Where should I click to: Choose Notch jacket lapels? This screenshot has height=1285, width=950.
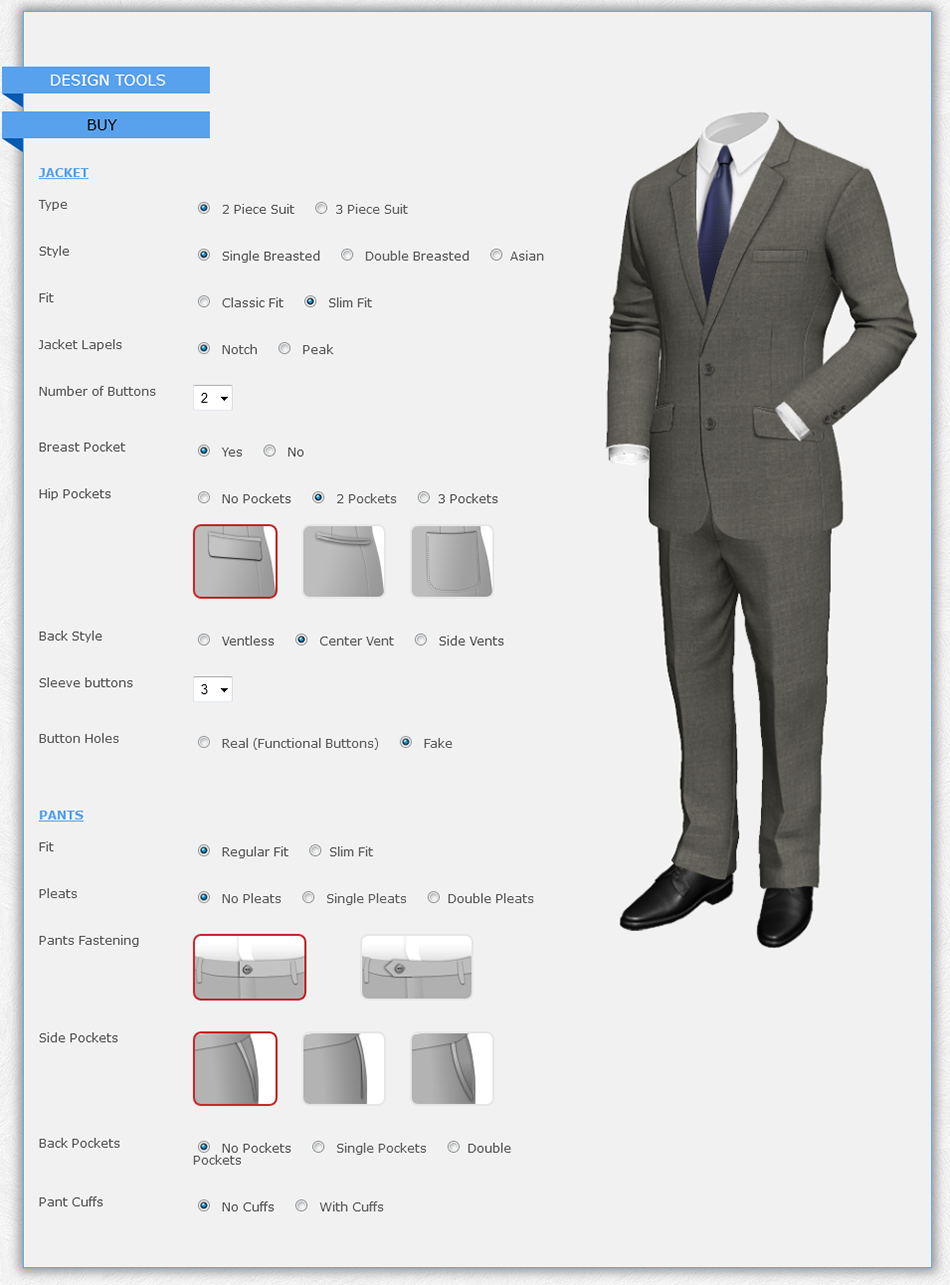pos(204,348)
